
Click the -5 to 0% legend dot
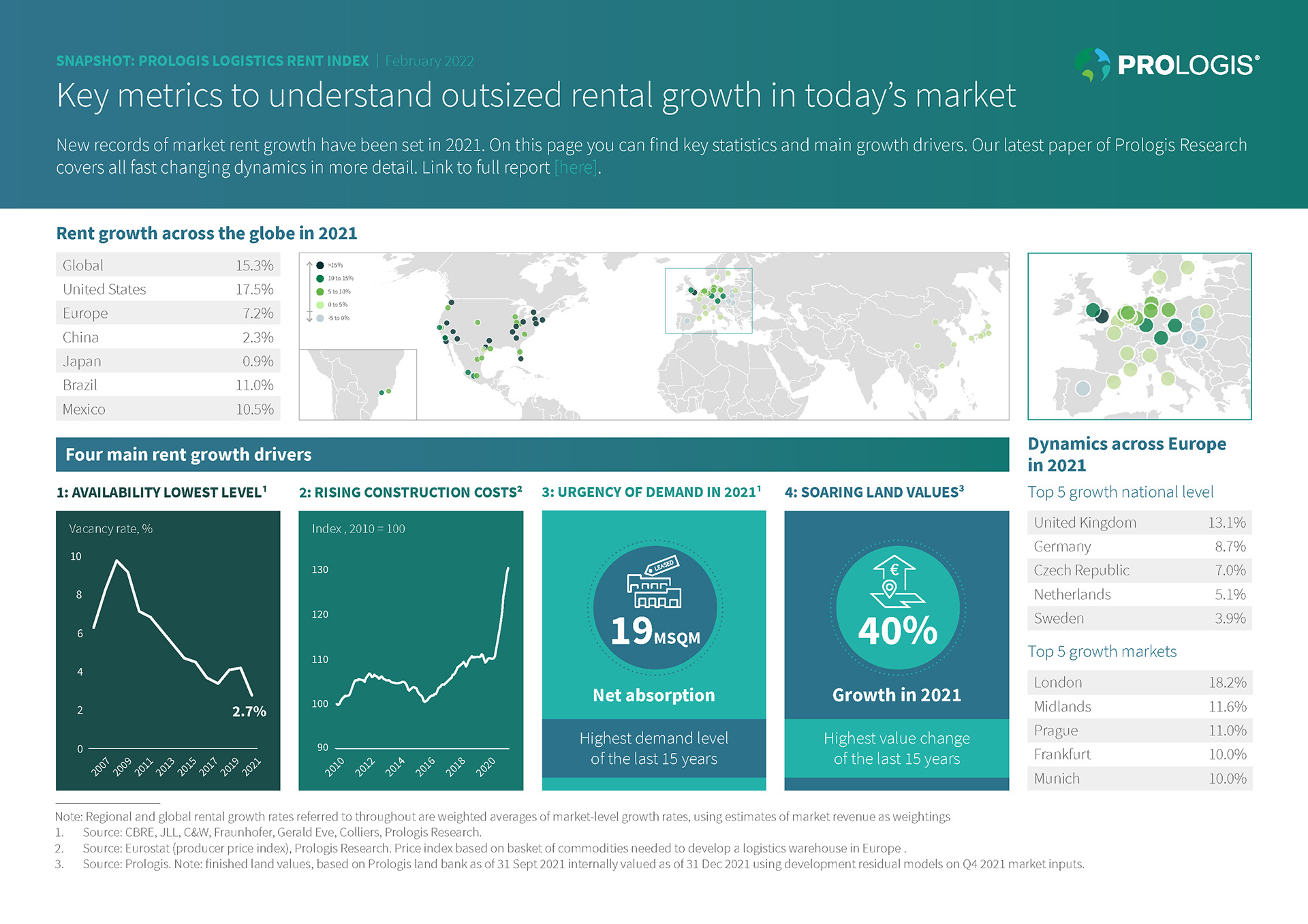click(x=320, y=318)
